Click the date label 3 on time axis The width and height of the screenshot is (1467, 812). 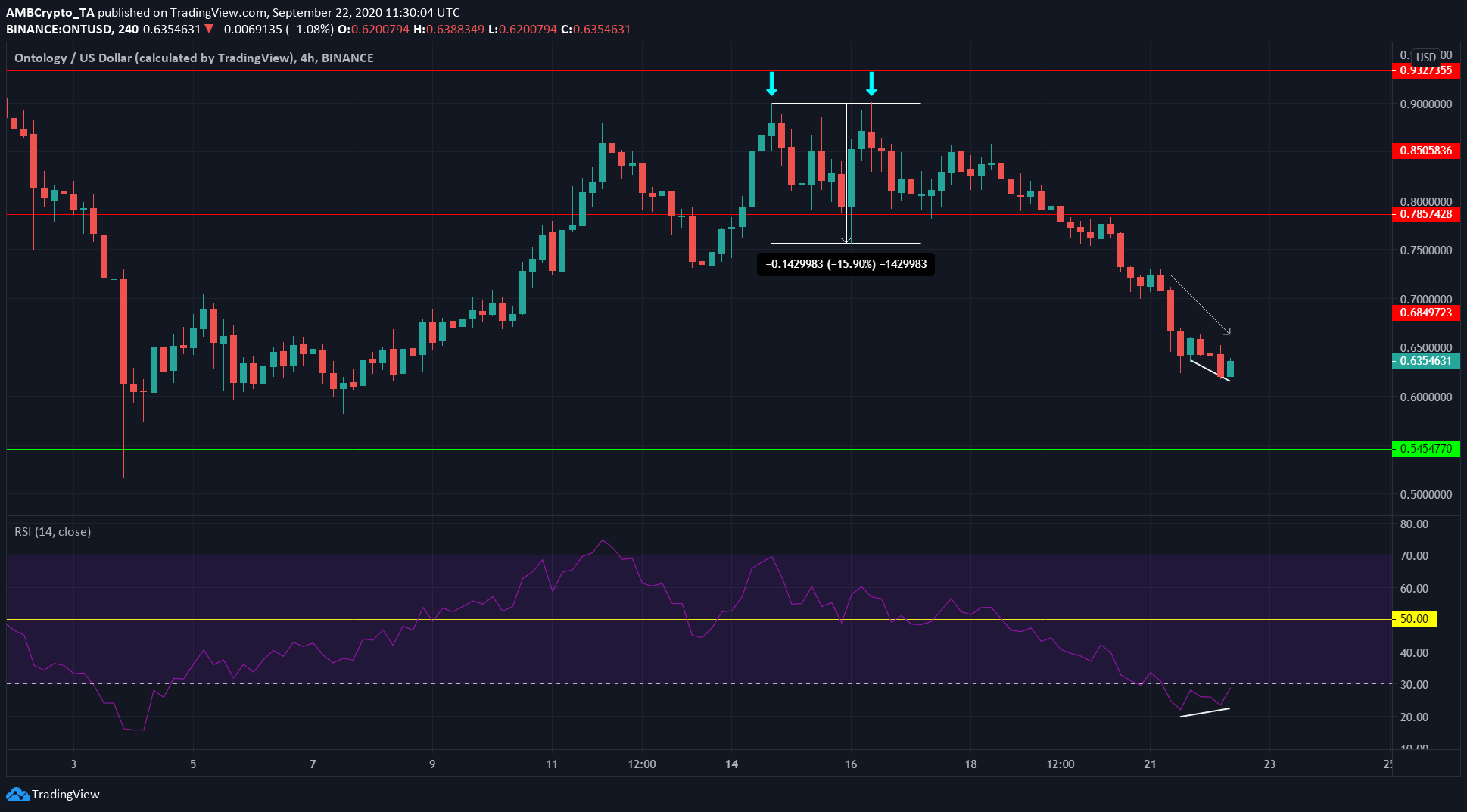(x=73, y=764)
